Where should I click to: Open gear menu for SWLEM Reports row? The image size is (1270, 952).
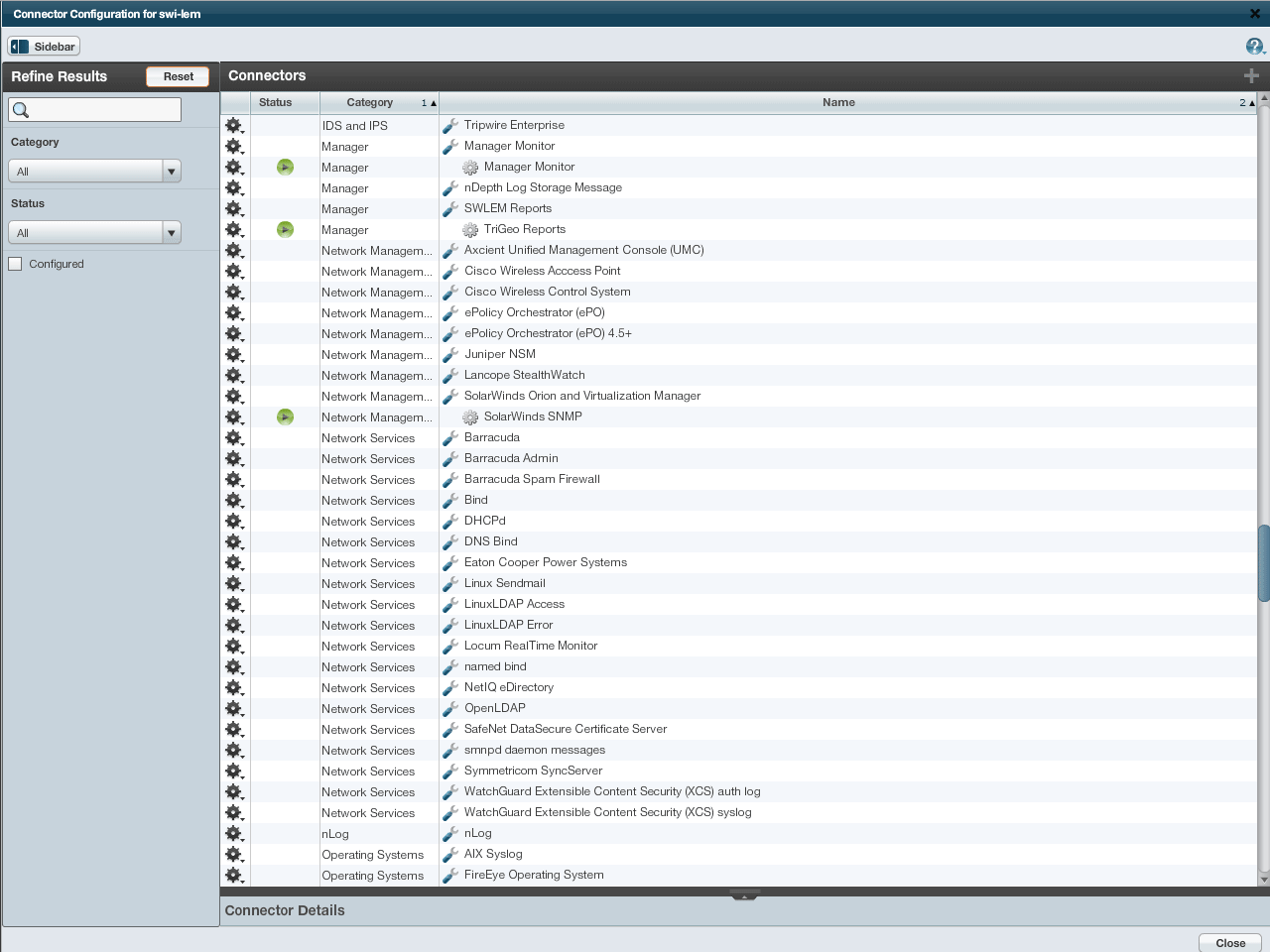[x=233, y=209]
